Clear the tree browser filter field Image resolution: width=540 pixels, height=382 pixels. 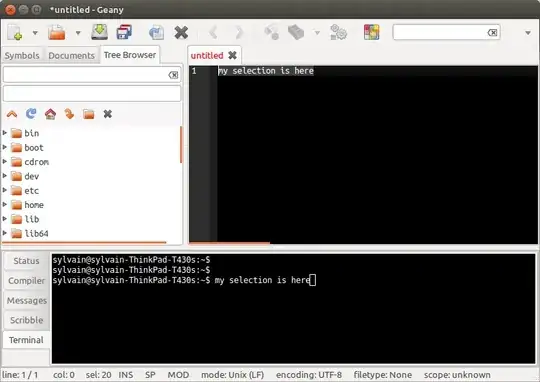click(173, 75)
